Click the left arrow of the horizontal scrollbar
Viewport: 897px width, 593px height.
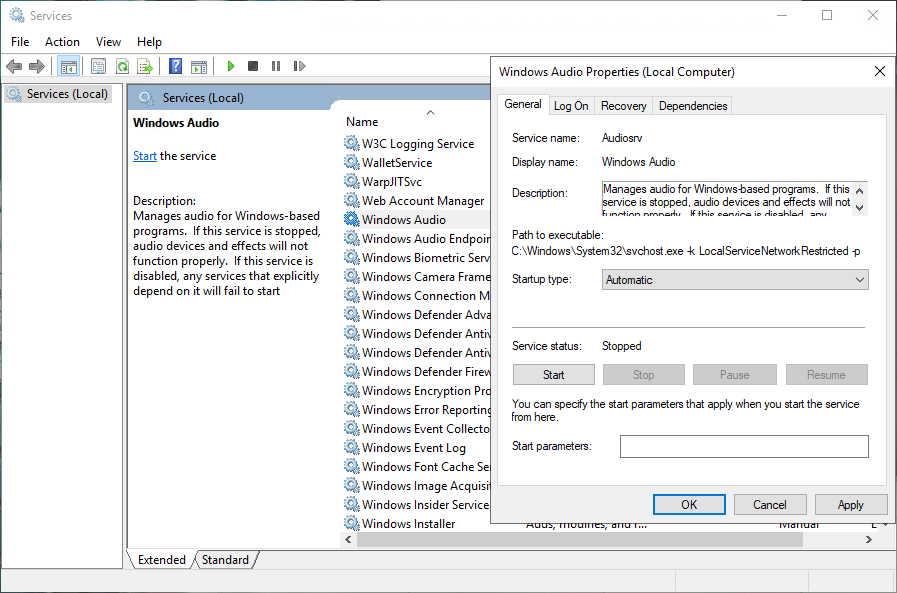[348, 539]
